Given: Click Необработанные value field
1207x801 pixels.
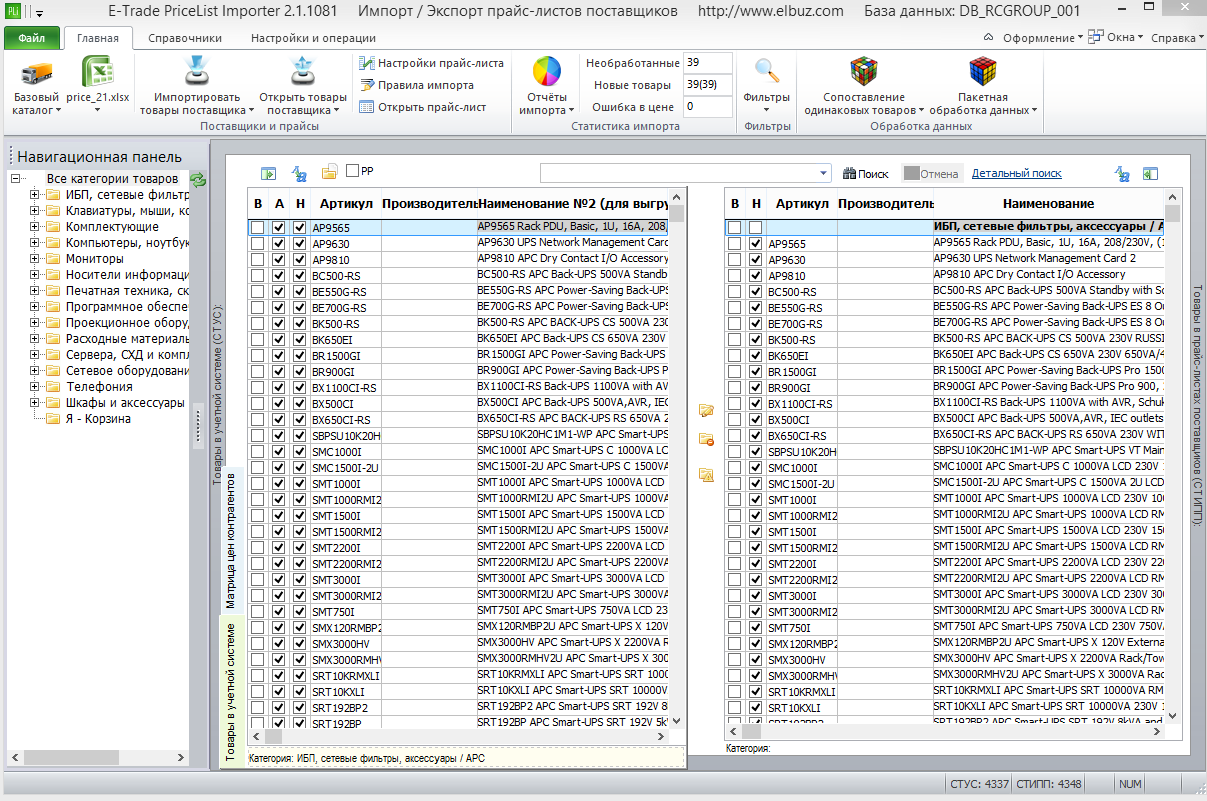Looking at the screenshot, I should click(708, 63).
